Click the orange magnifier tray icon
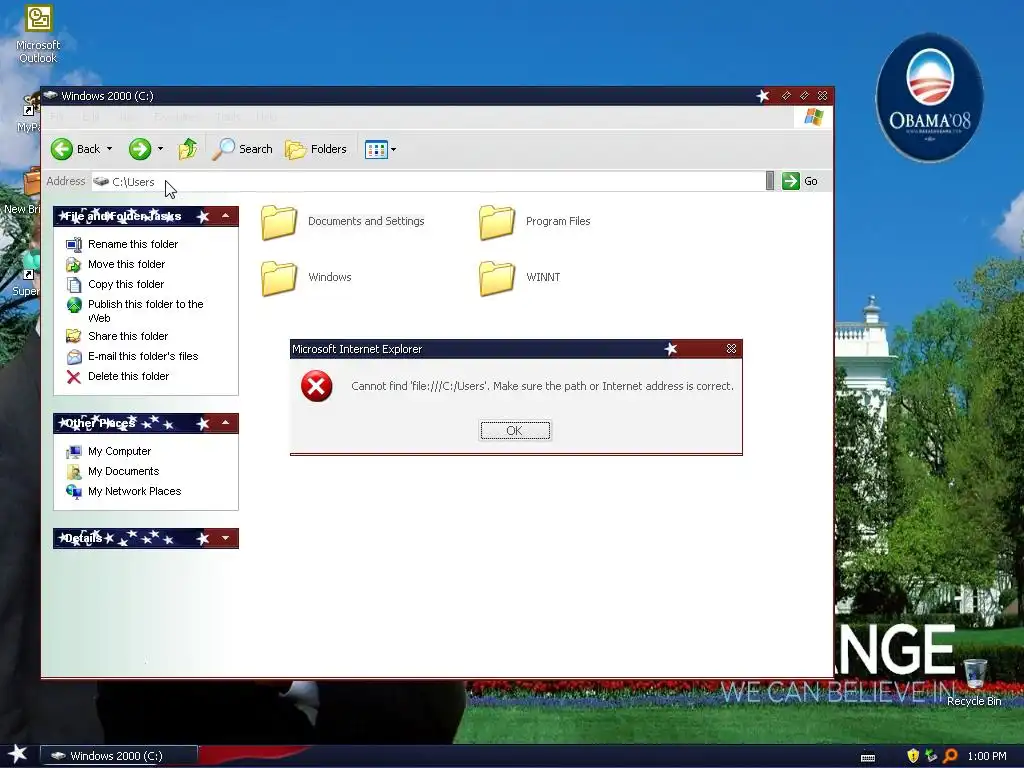 click(x=950, y=756)
